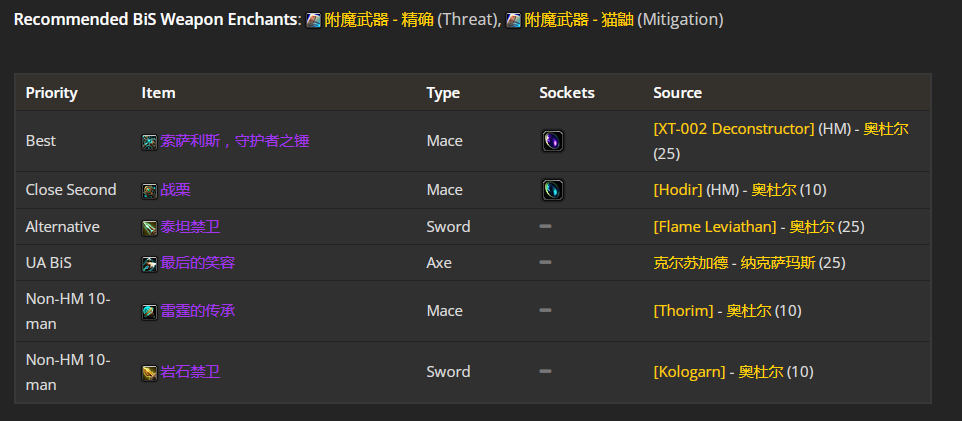
Task: Click the 最后的笑容 axe item icon
Action: click(x=149, y=264)
